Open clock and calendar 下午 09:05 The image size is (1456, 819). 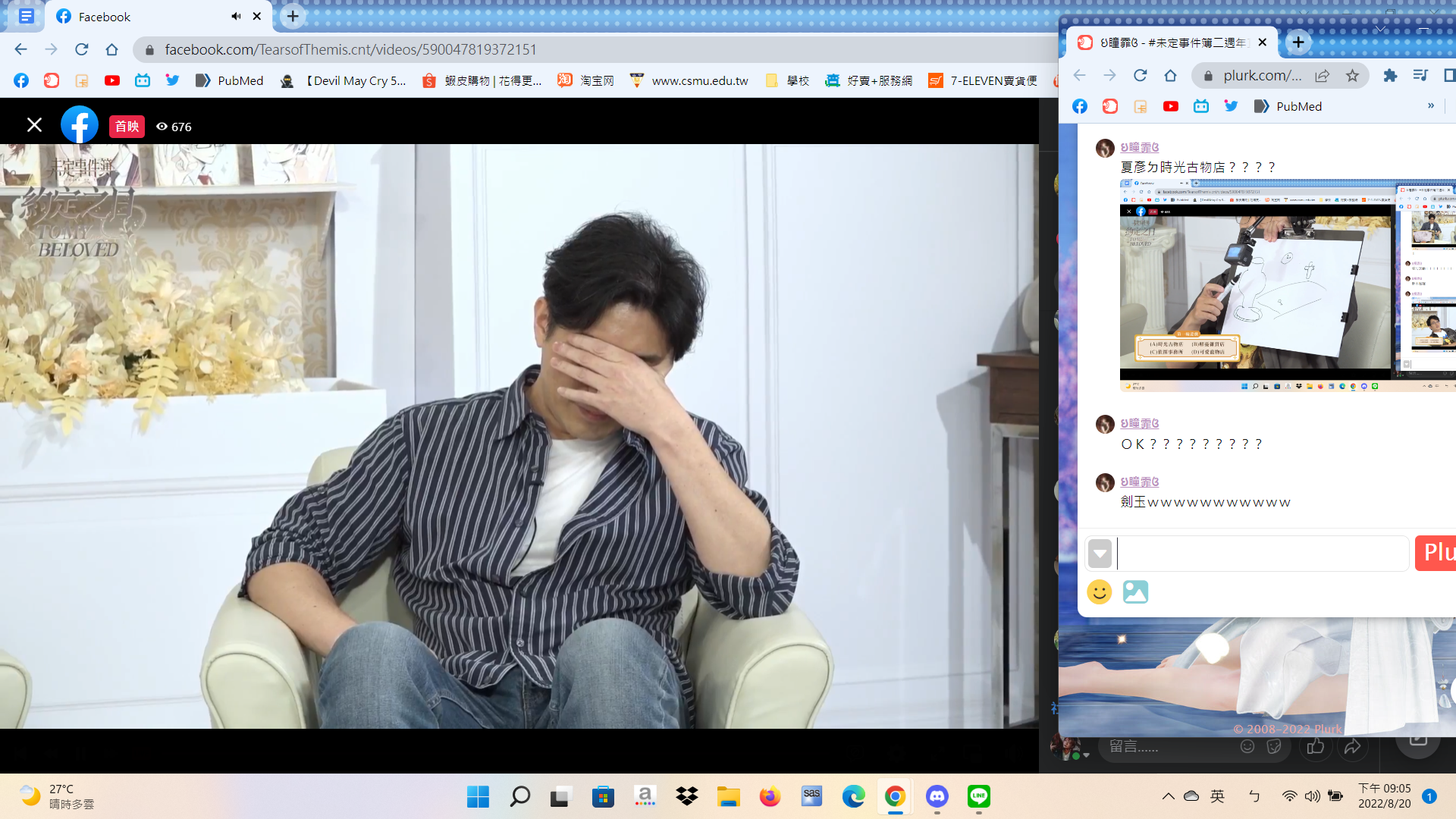1384,796
